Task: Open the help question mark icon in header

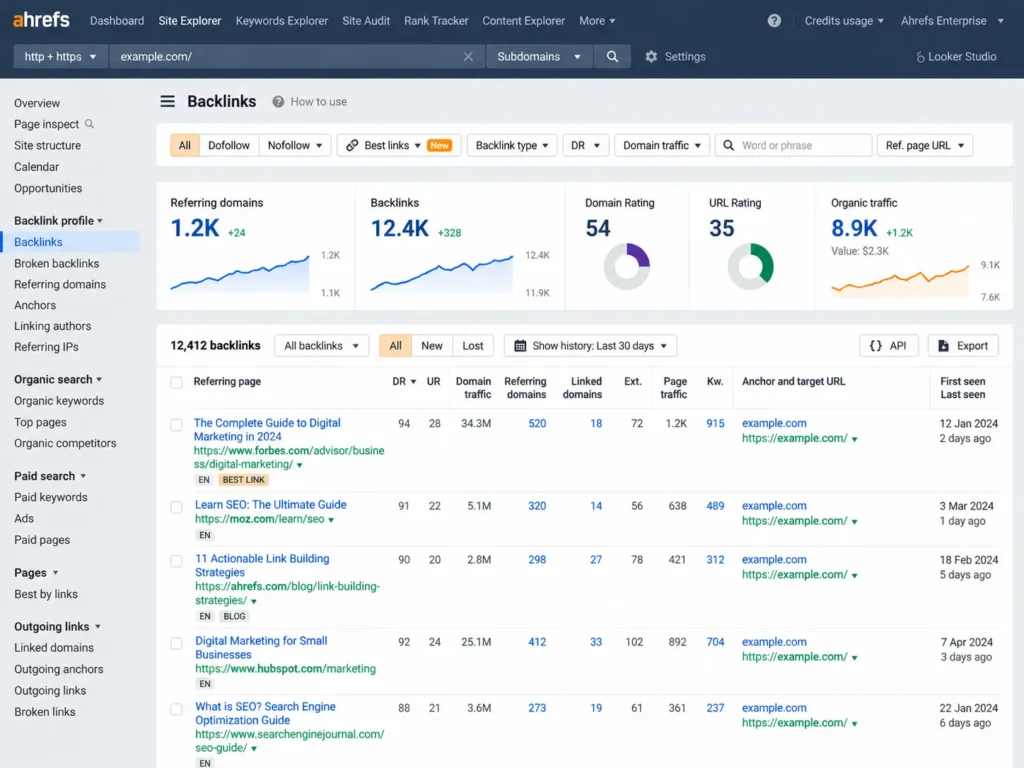Action: coord(774,21)
